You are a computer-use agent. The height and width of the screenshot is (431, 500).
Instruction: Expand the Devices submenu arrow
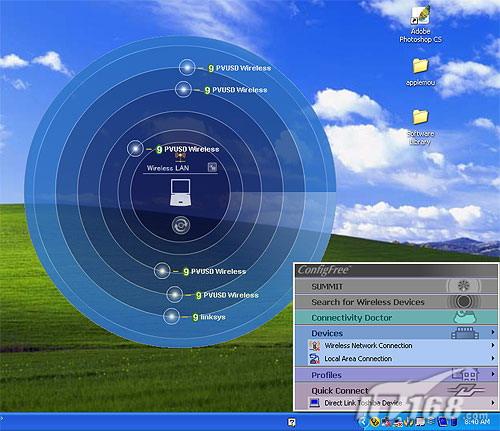coord(492,332)
